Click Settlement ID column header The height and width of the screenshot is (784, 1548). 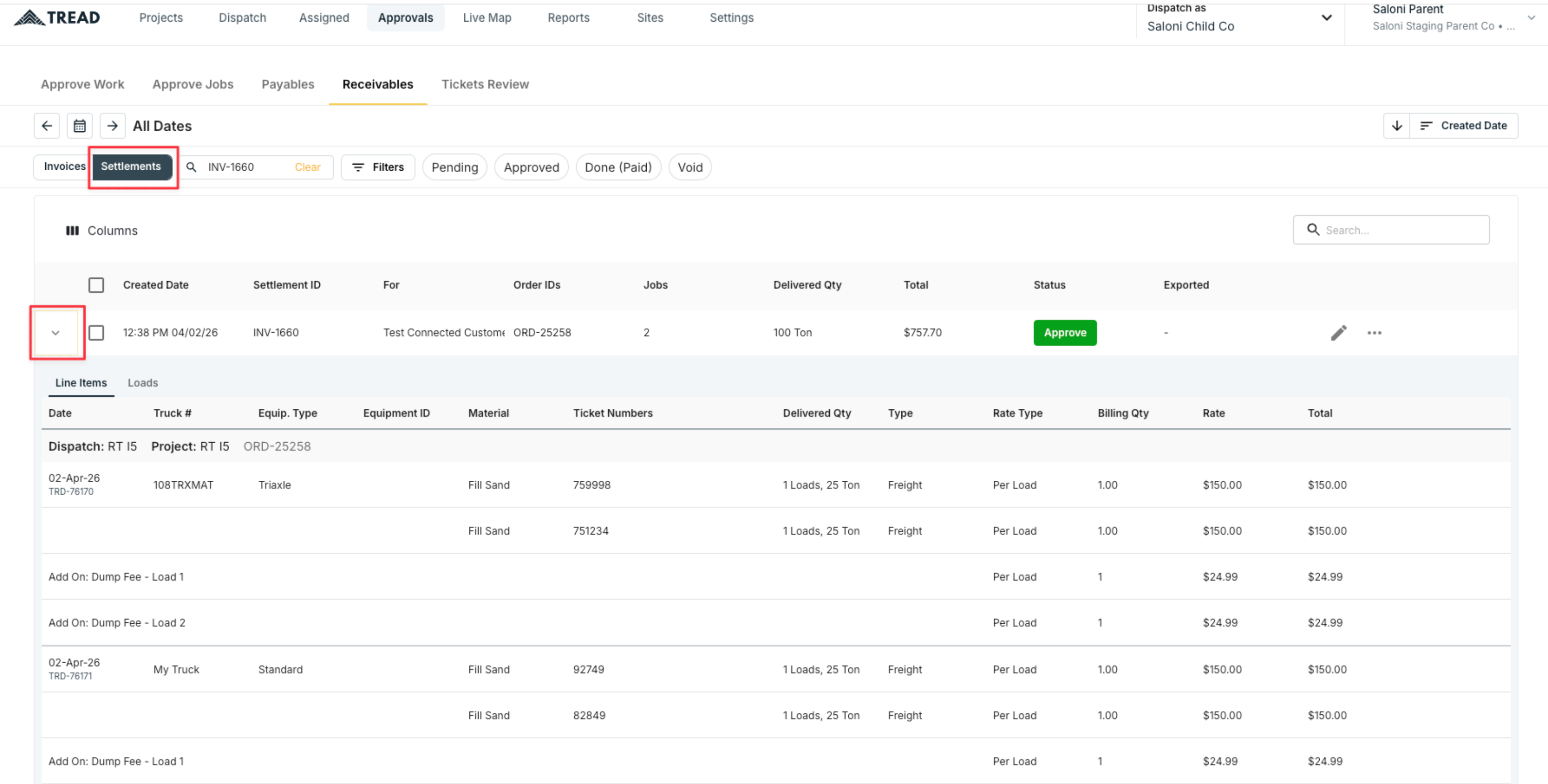[287, 285]
